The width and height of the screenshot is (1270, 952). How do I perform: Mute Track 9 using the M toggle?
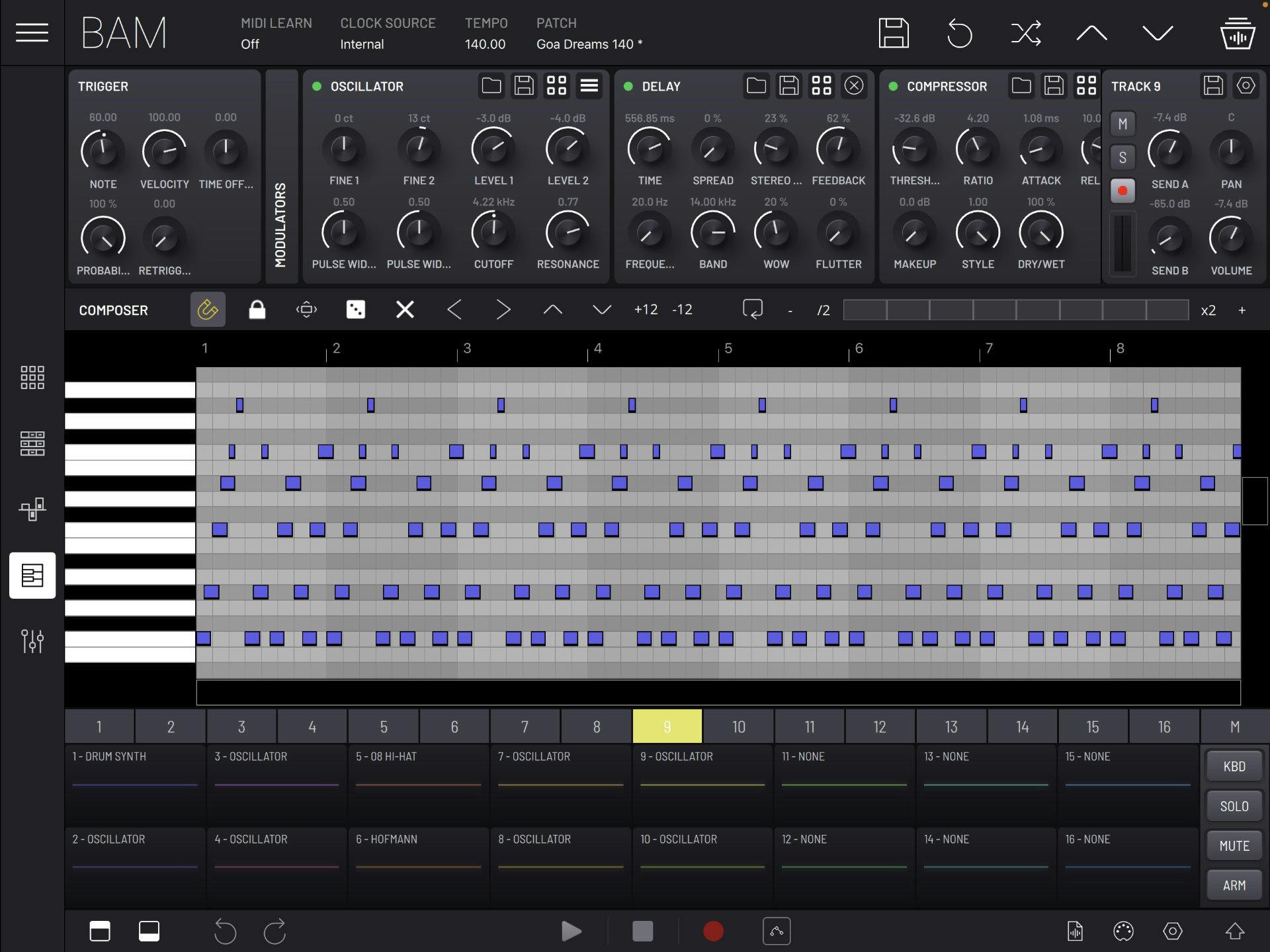[x=1122, y=123]
